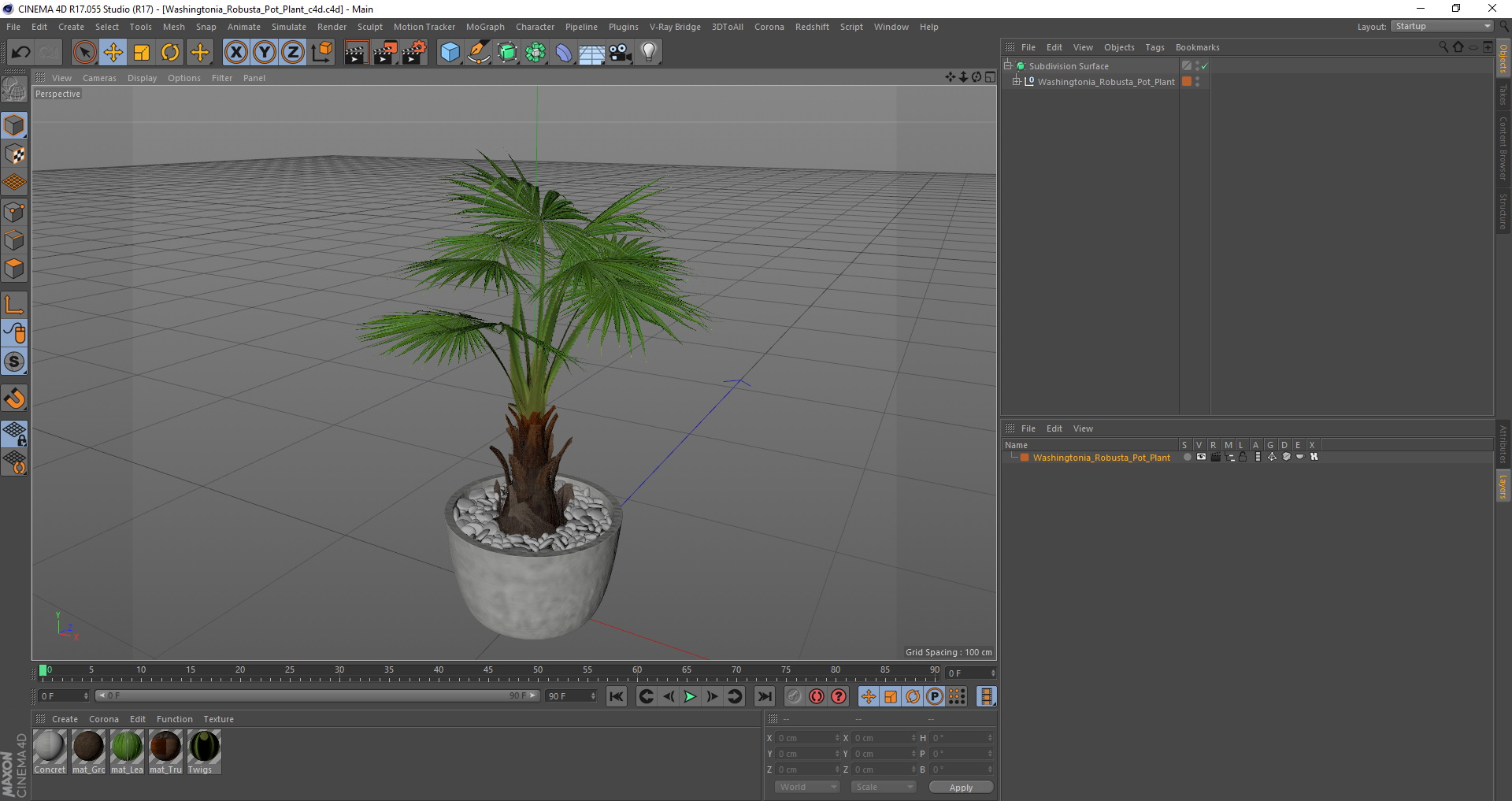The height and width of the screenshot is (801, 1512).
Task: Open the Content Browser side tab
Action: pyautogui.click(x=1503, y=149)
